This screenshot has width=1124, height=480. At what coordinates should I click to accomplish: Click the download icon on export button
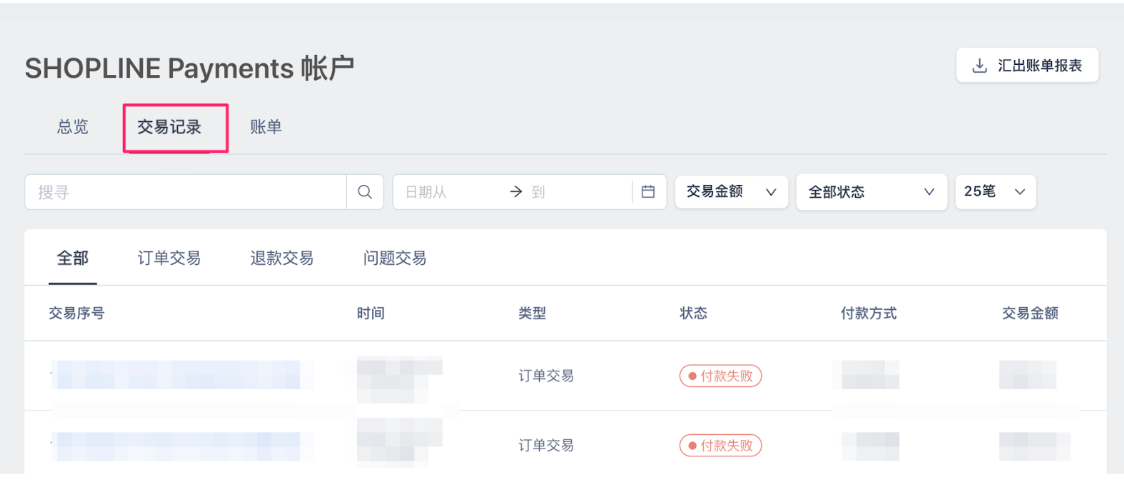(x=978, y=67)
